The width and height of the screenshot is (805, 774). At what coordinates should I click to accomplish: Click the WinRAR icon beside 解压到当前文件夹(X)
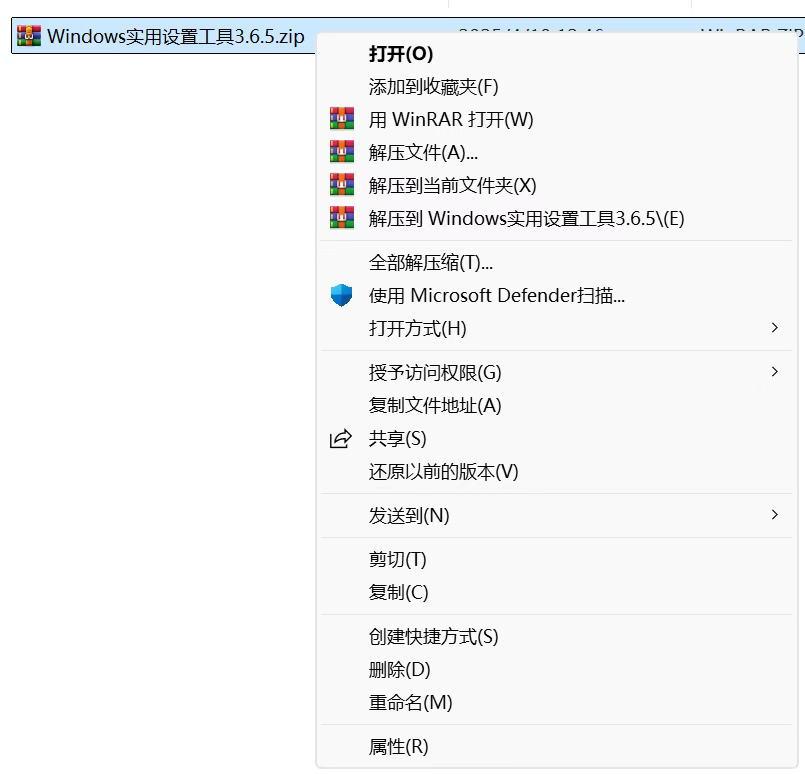click(341, 185)
